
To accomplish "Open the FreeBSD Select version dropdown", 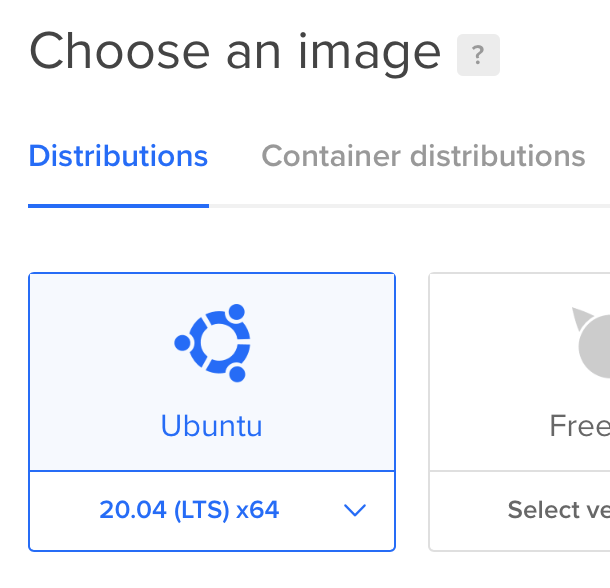I will click(x=520, y=510).
